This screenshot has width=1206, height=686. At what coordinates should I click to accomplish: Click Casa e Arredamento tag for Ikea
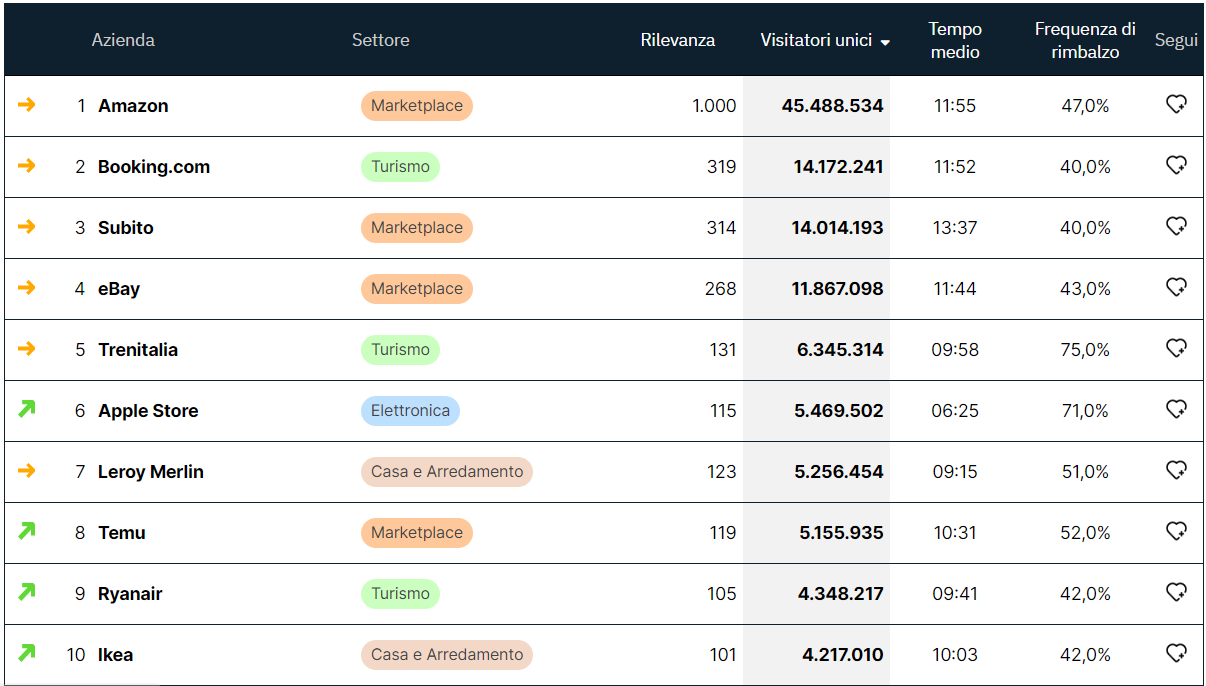click(x=447, y=655)
